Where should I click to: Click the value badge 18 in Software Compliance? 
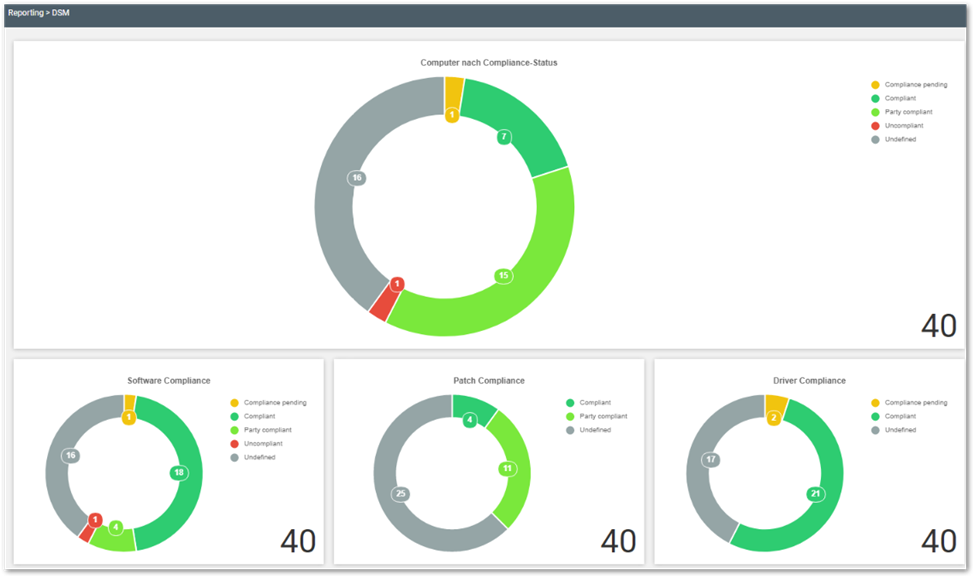tap(179, 473)
